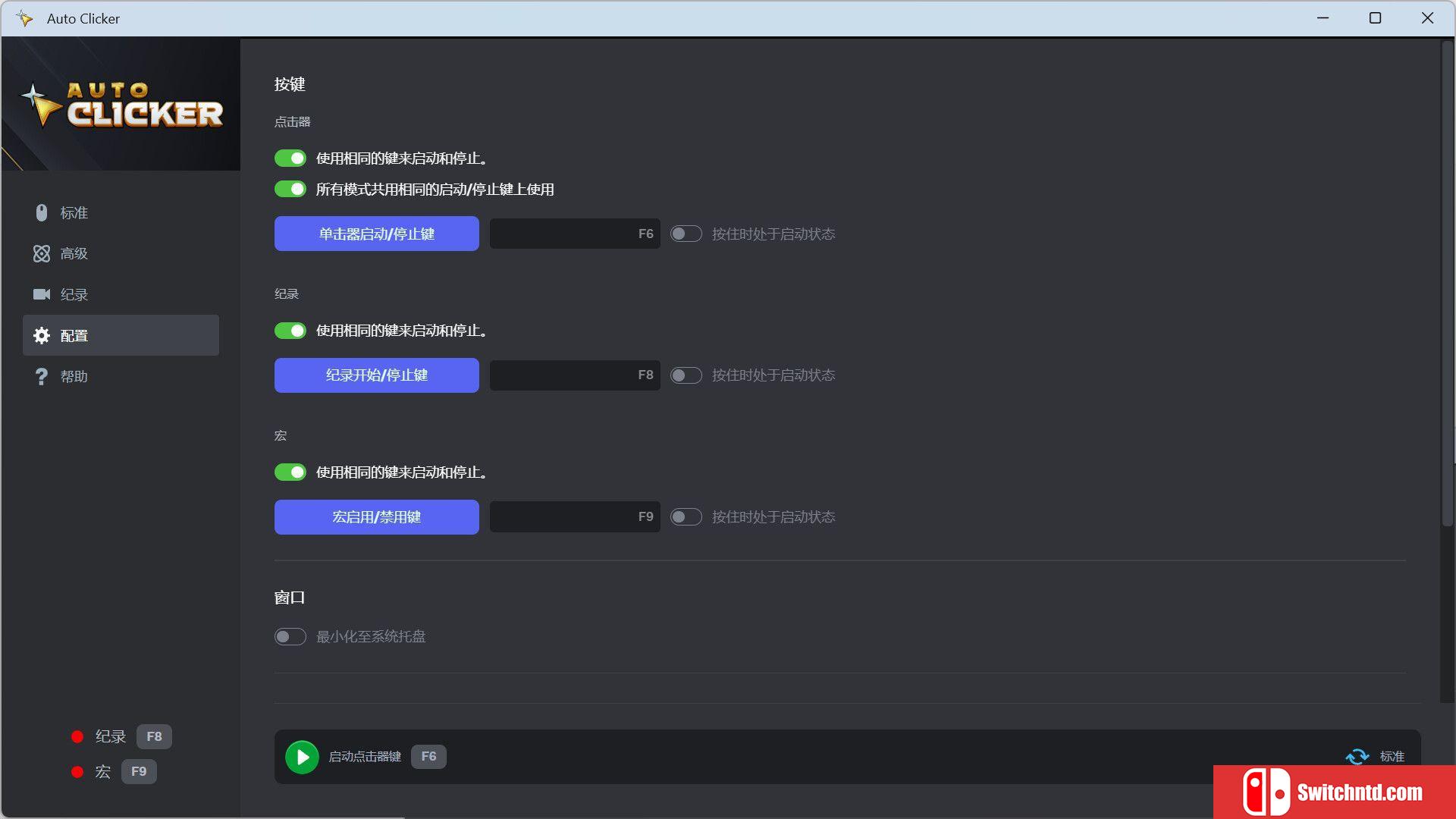Screen dimensions: 1456x819
Task: Click the camera icon next to 纪录
Action: click(42, 294)
